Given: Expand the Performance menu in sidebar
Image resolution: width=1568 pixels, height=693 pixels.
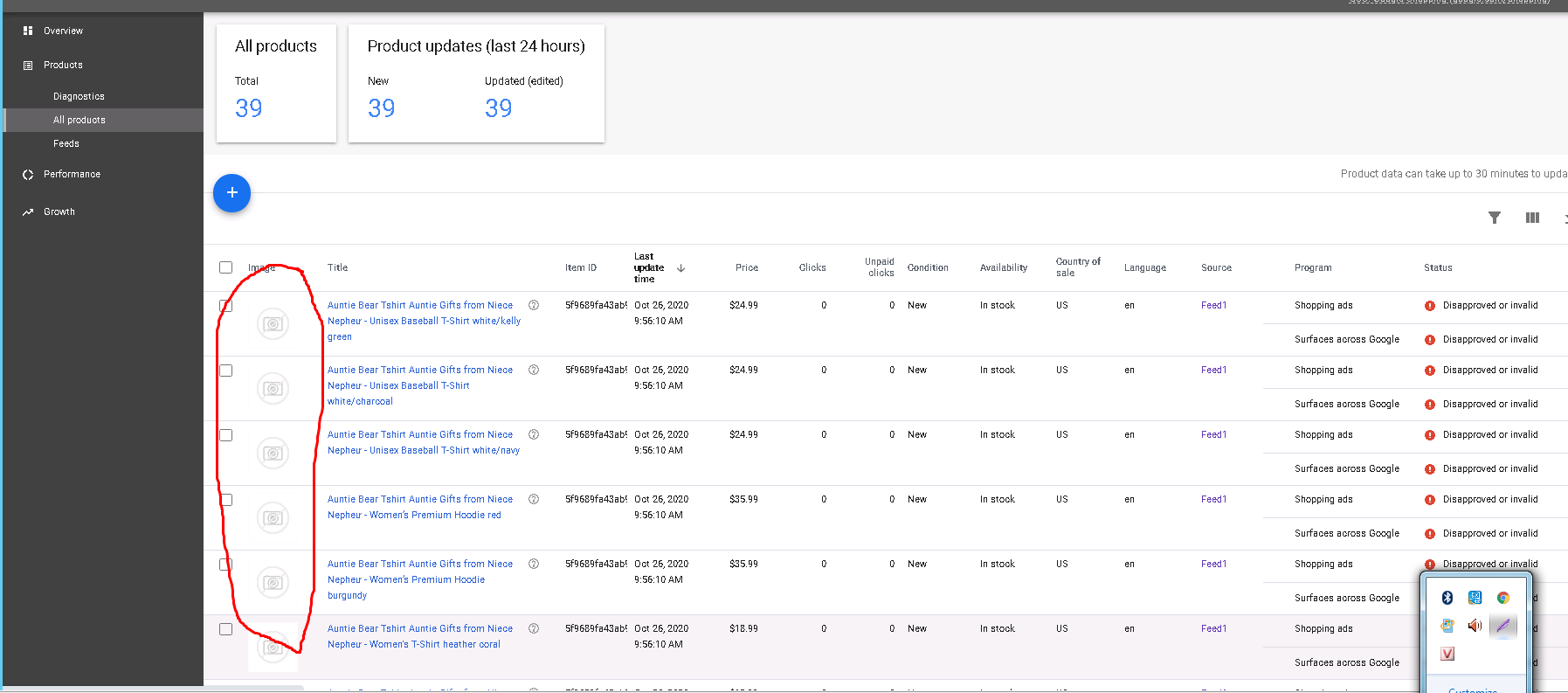Looking at the screenshot, I should [72, 174].
